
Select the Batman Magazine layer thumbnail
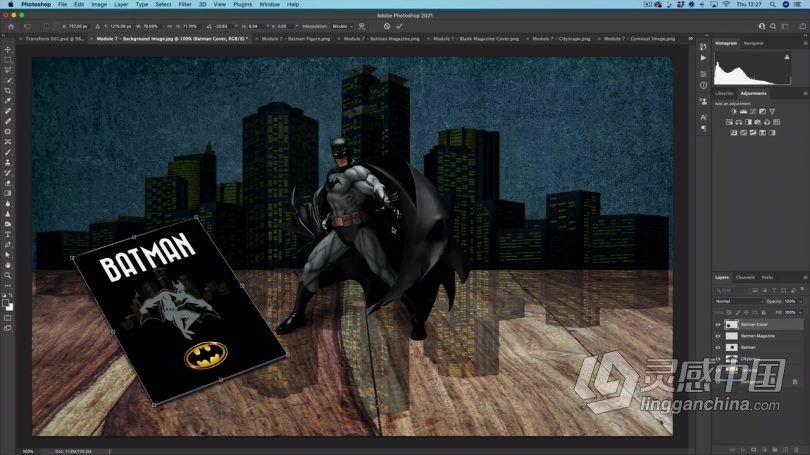click(731, 336)
